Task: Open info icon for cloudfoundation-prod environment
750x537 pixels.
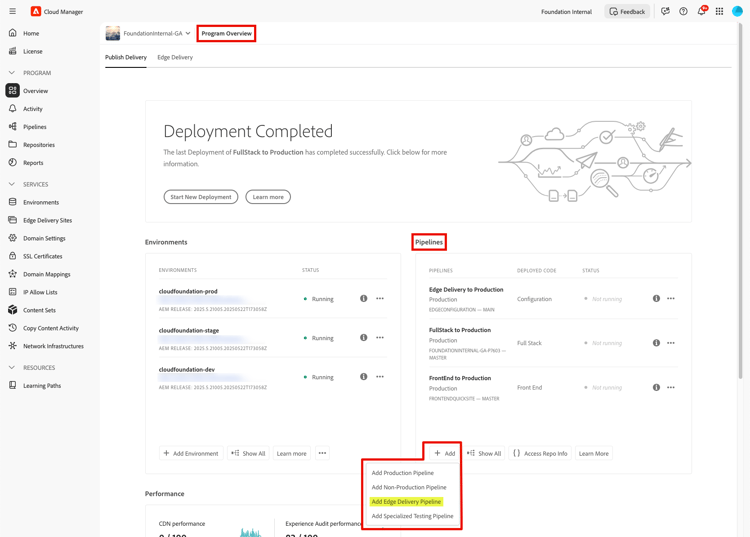Action: tap(364, 298)
